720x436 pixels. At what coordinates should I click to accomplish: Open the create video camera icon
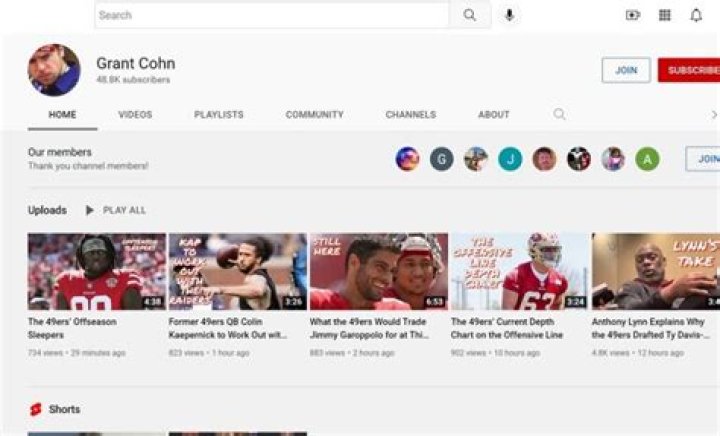click(632, 15)
